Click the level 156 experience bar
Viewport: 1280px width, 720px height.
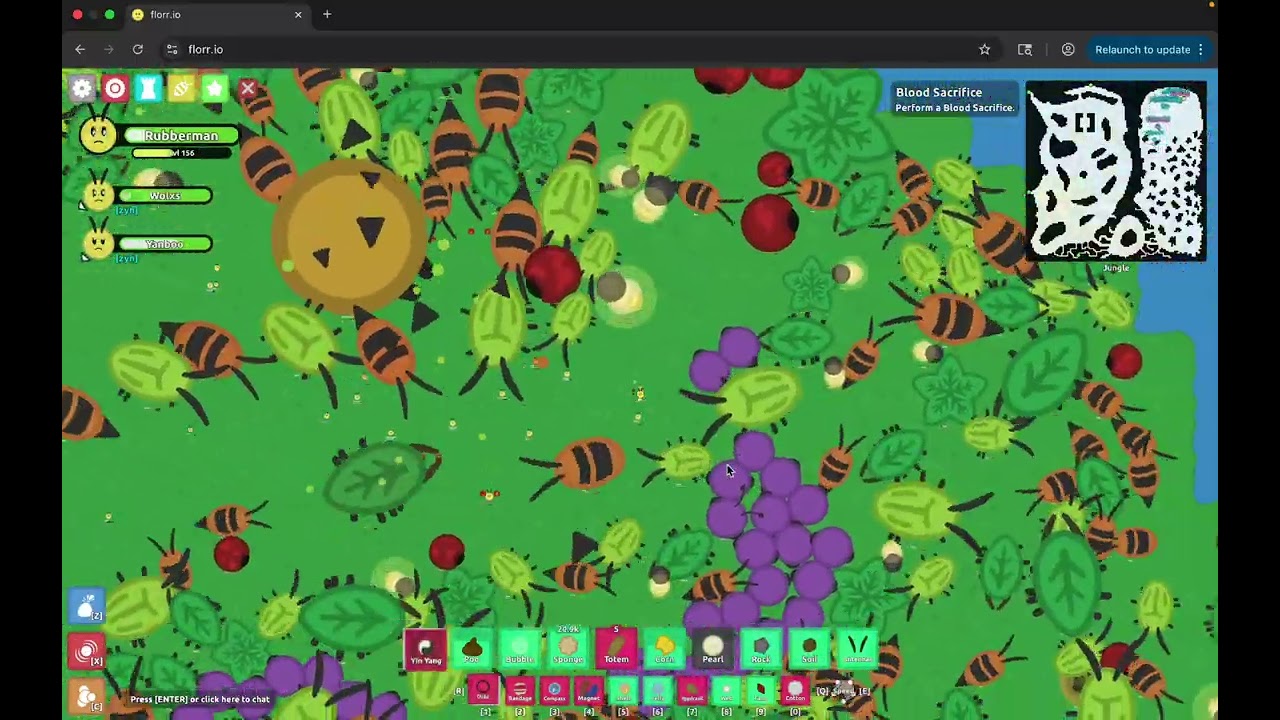click(x=180, y=153)
